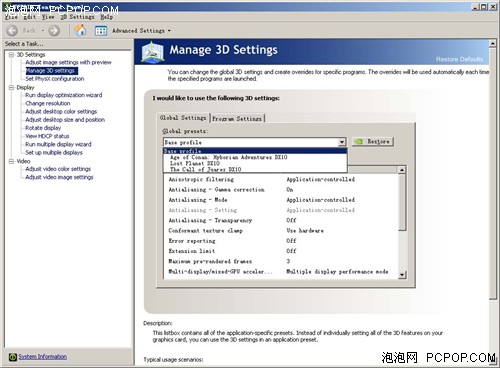Open the System Information link
500x368 pixels.
(42, 357)
